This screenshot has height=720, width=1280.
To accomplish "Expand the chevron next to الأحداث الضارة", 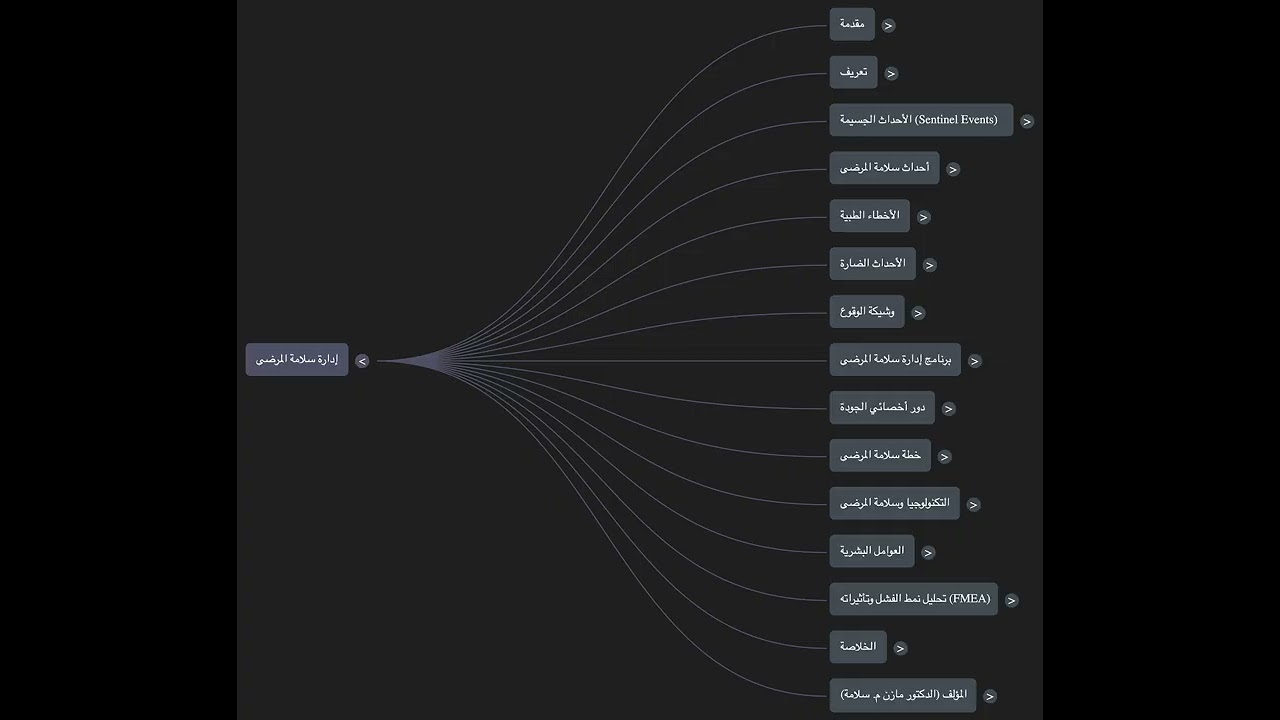I will (930, 265).
